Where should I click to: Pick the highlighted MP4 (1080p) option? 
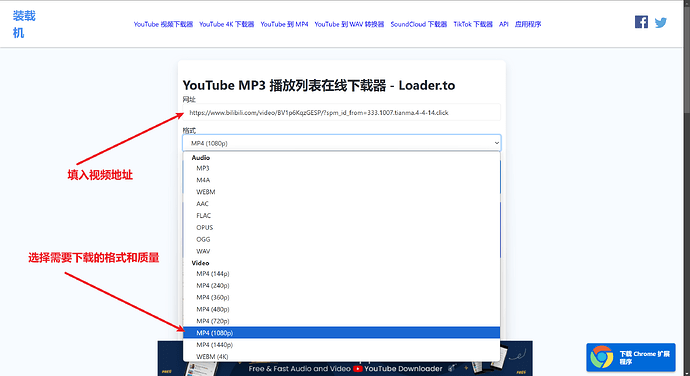pos(341,333)
